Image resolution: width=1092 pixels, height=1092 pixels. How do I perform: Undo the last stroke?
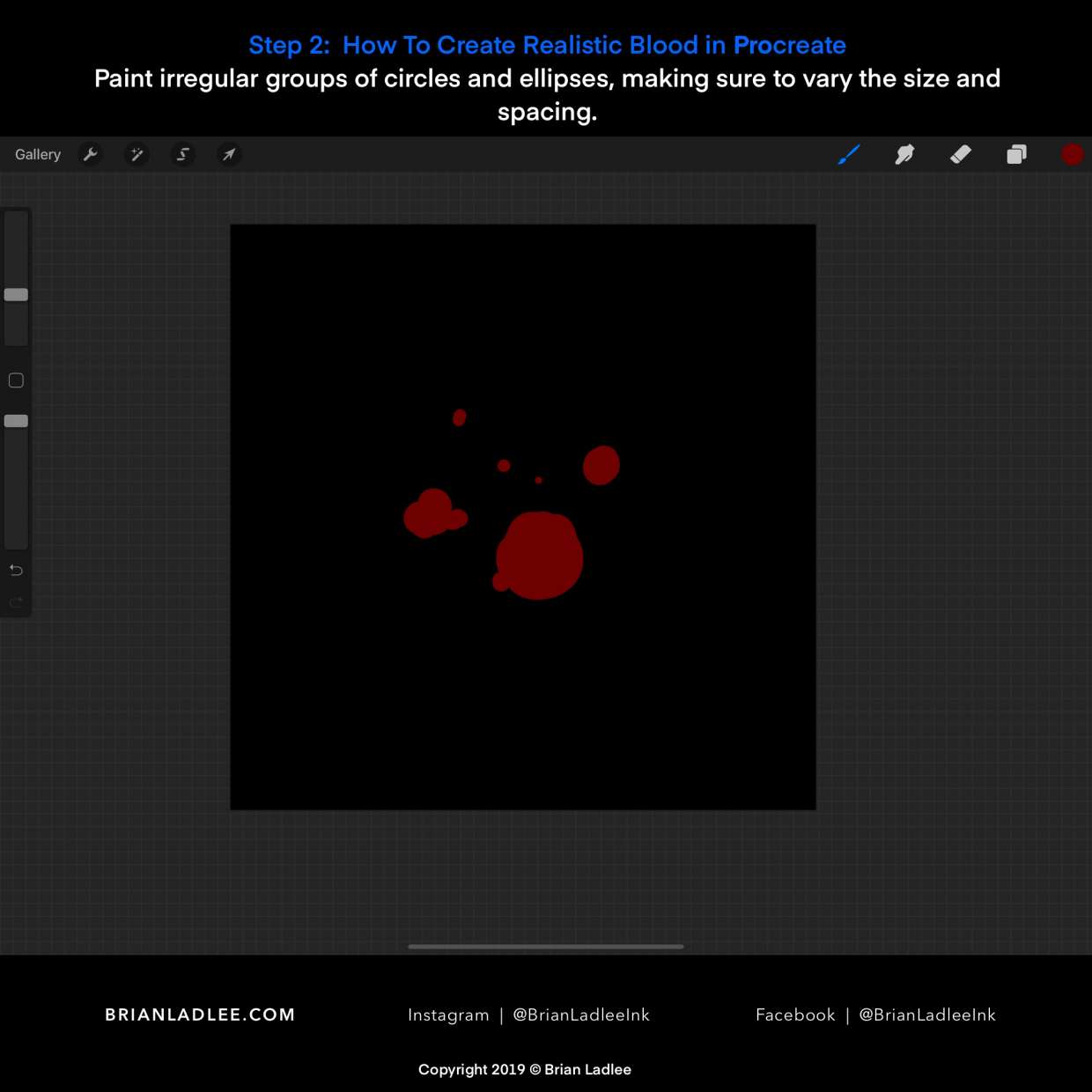pyautogui.click(x=16, y=571)
